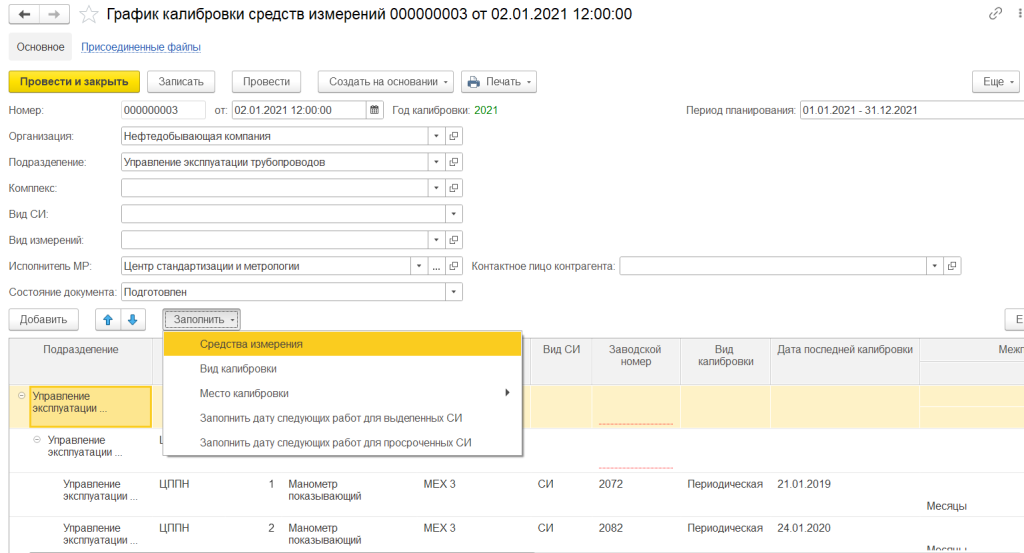Choose Средства измерения from Заполнить menu
This screenshot has height=553, width=1024.
coord(251,344)
